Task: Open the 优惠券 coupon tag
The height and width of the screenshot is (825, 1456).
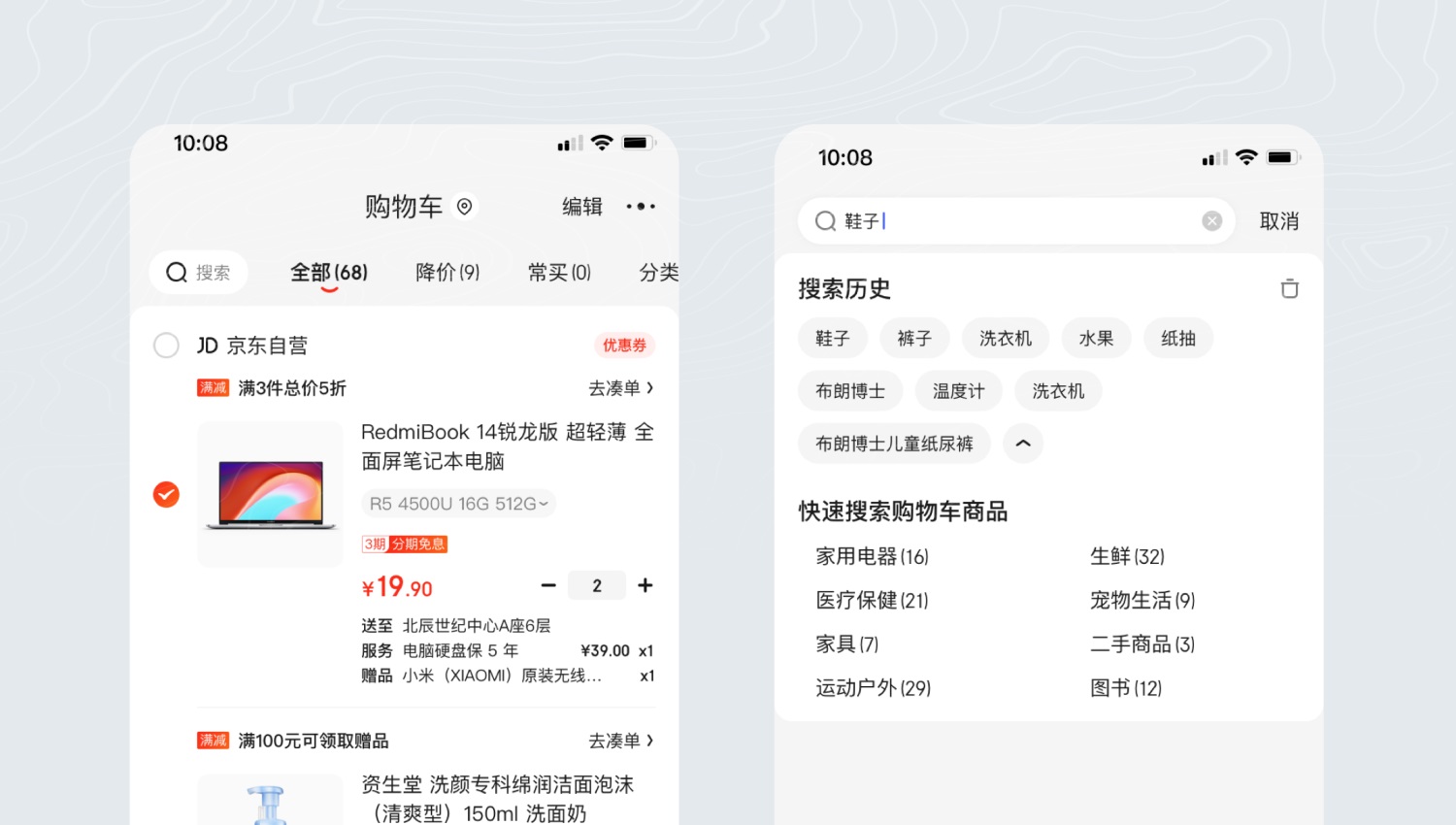Action: (622, 345)
